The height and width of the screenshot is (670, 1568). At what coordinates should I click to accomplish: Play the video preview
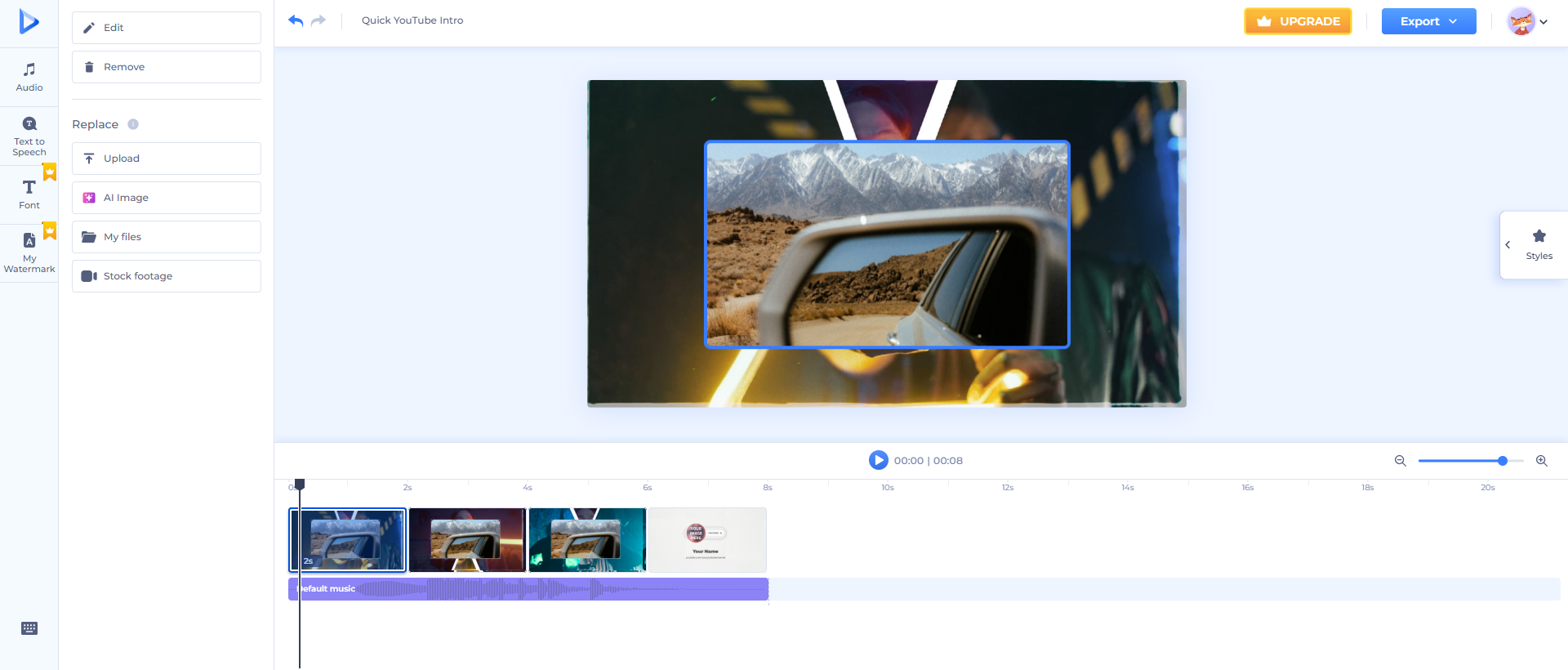pyautogui.click(x=878, y=461)
